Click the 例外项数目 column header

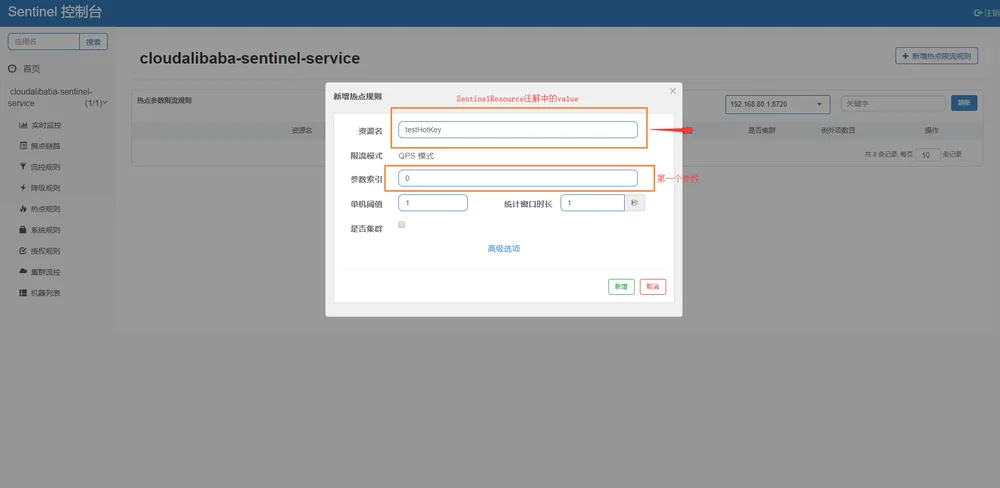838,130
